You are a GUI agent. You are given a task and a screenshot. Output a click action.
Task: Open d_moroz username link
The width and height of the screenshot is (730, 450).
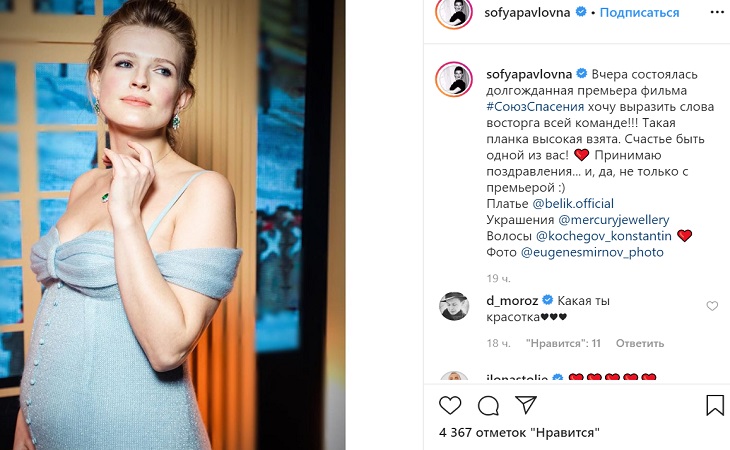tap(513, 300)
